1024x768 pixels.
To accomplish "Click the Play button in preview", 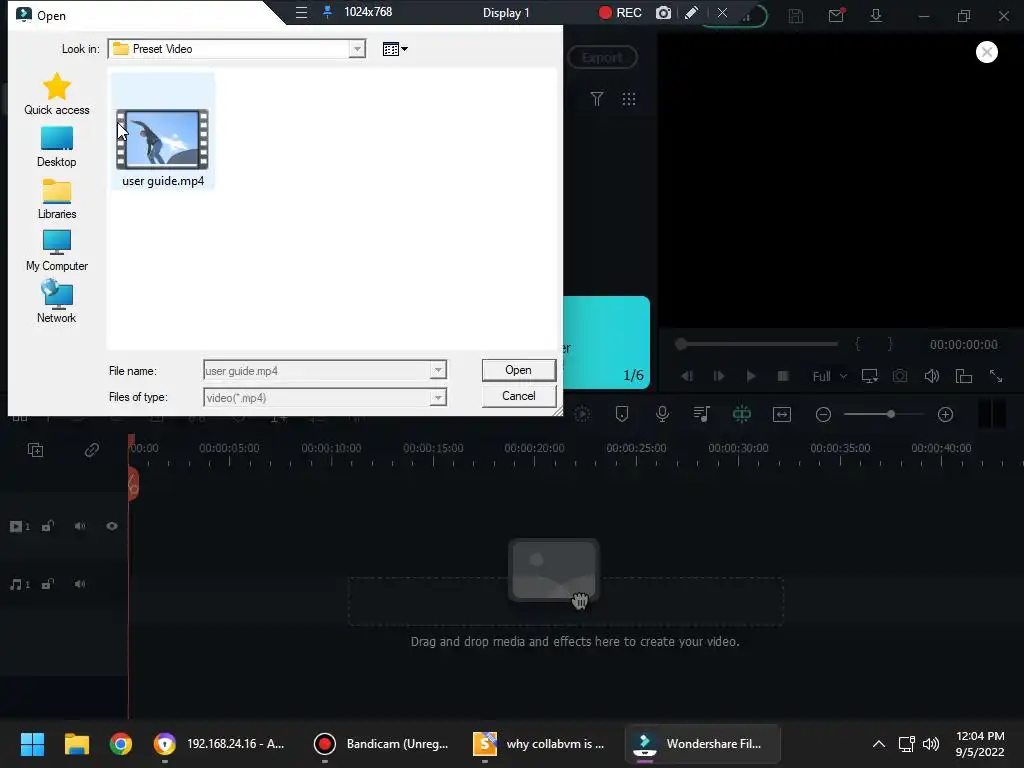I will (x=751, y=376).
